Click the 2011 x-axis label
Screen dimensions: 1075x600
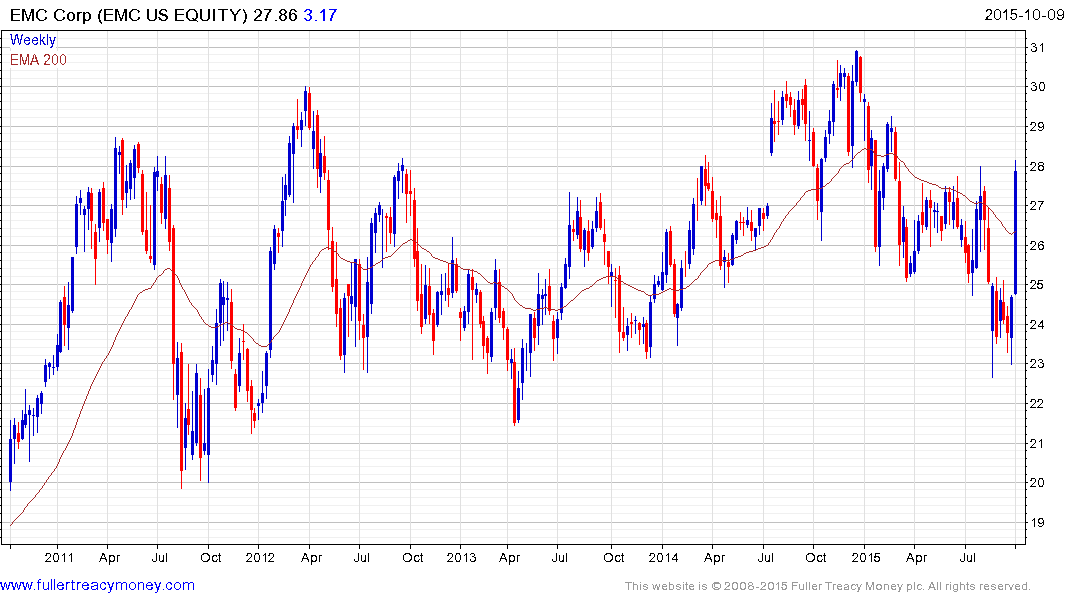(59, 557)
